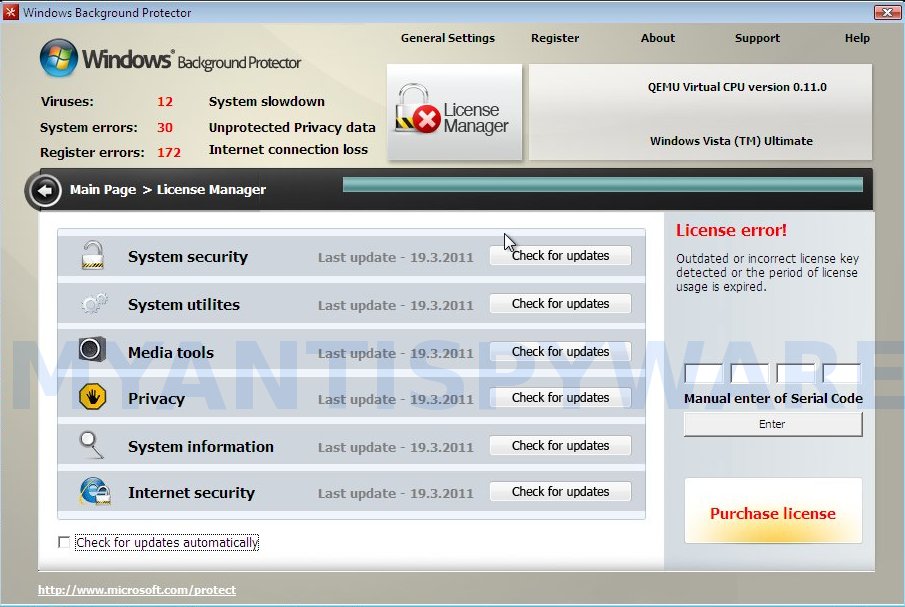Click Internet connection loss text
905x607 pixels.
tap(288, 150)
